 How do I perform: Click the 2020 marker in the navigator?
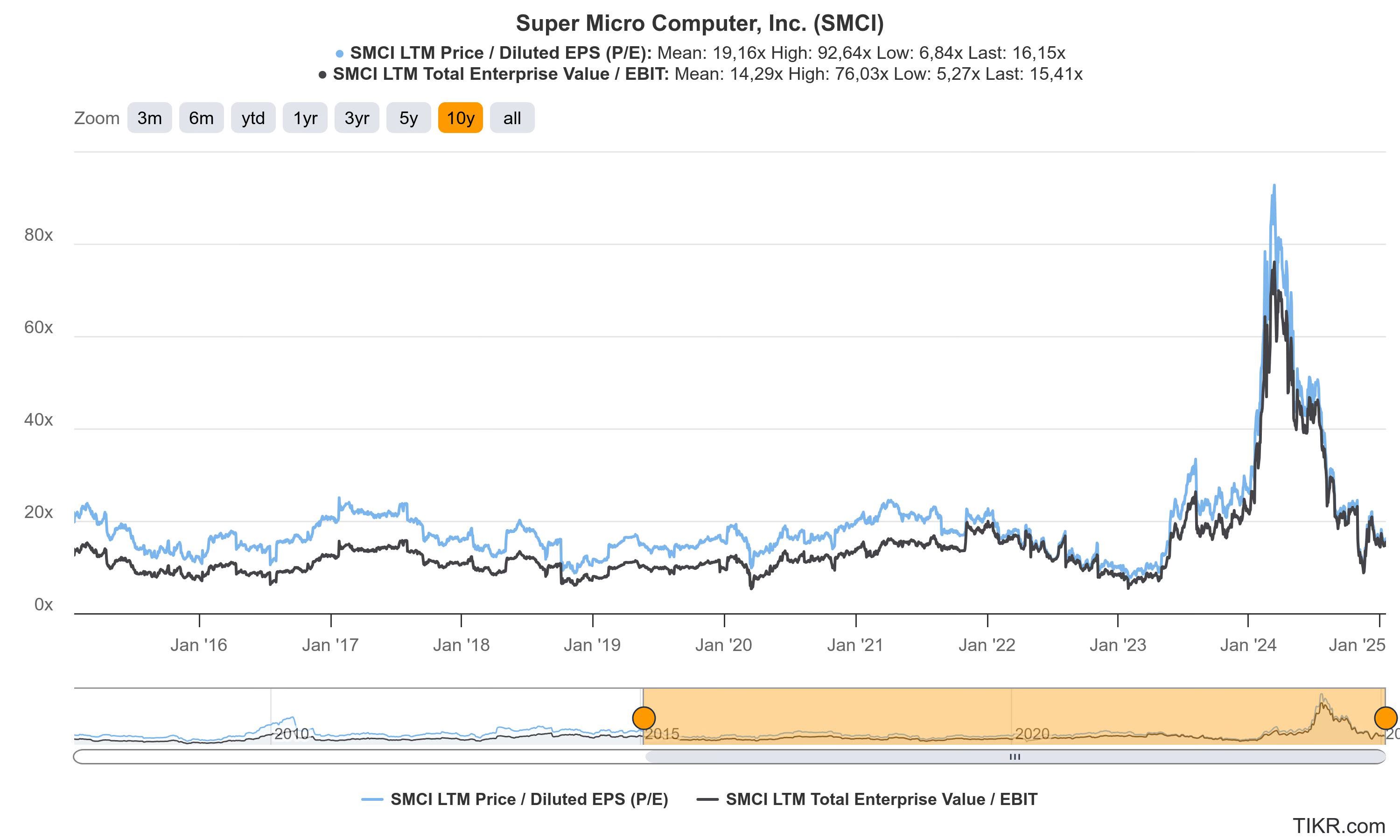click(x=1032, y=734)
